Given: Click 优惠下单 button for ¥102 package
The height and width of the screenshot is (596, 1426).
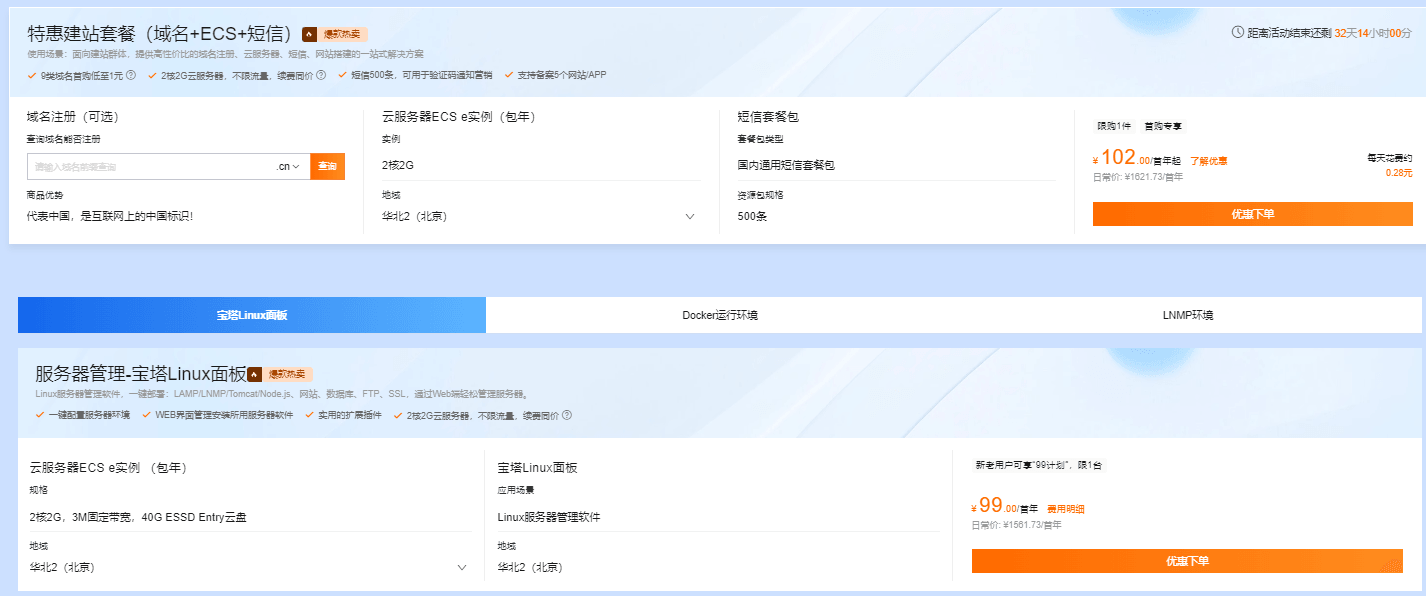Looking at the screenshot, I should point(1252,214).
